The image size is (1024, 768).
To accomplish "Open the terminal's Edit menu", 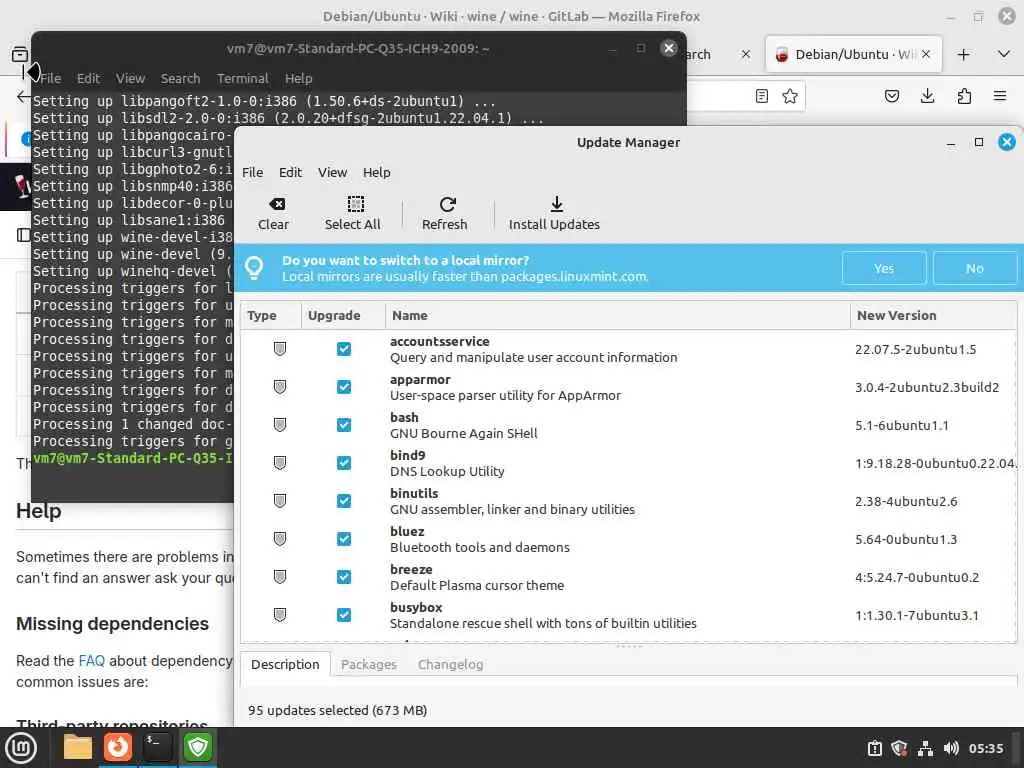I will point(88,78).
